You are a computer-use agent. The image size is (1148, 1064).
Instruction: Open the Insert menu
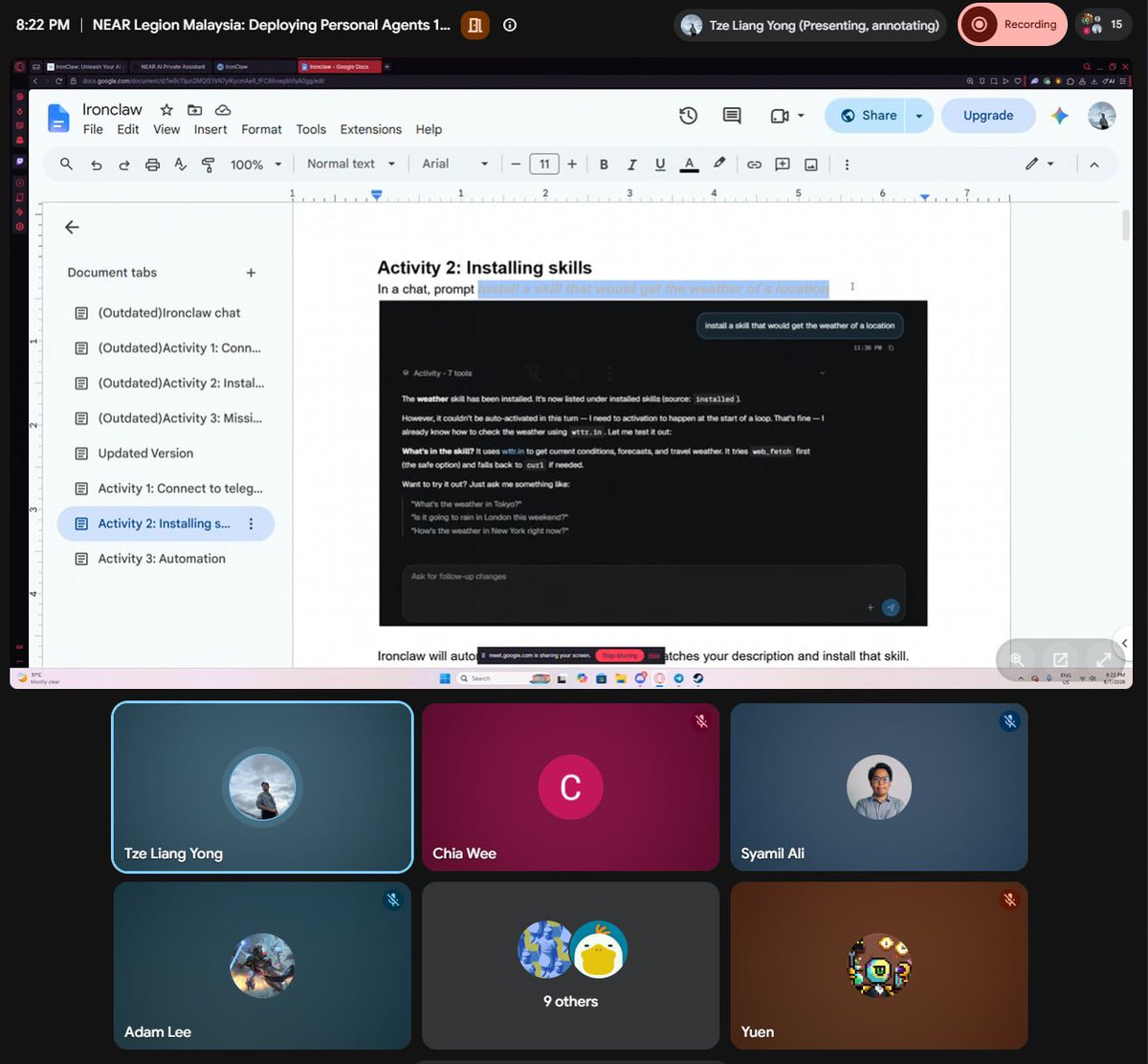point(210,129)
